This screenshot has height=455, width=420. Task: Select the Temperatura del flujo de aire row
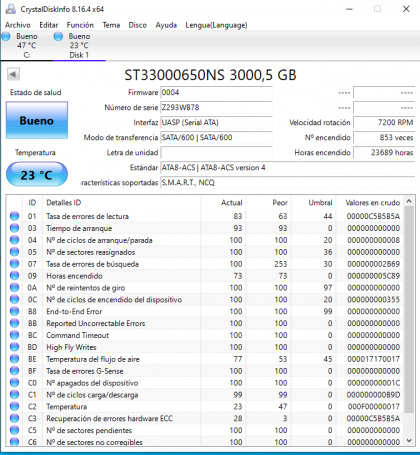click(205, 359)
